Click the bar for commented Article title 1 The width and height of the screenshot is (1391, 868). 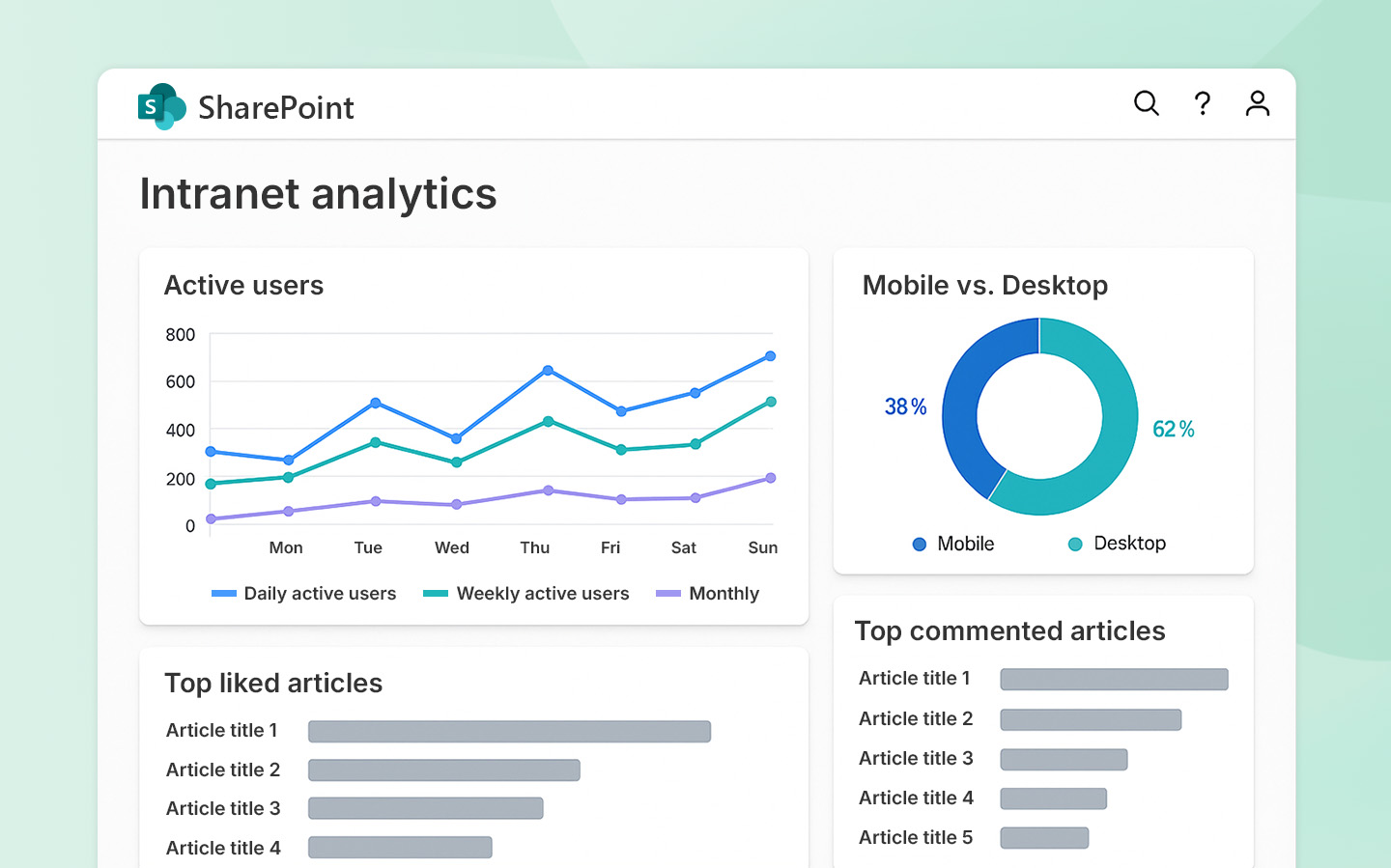coord(1114,680)
